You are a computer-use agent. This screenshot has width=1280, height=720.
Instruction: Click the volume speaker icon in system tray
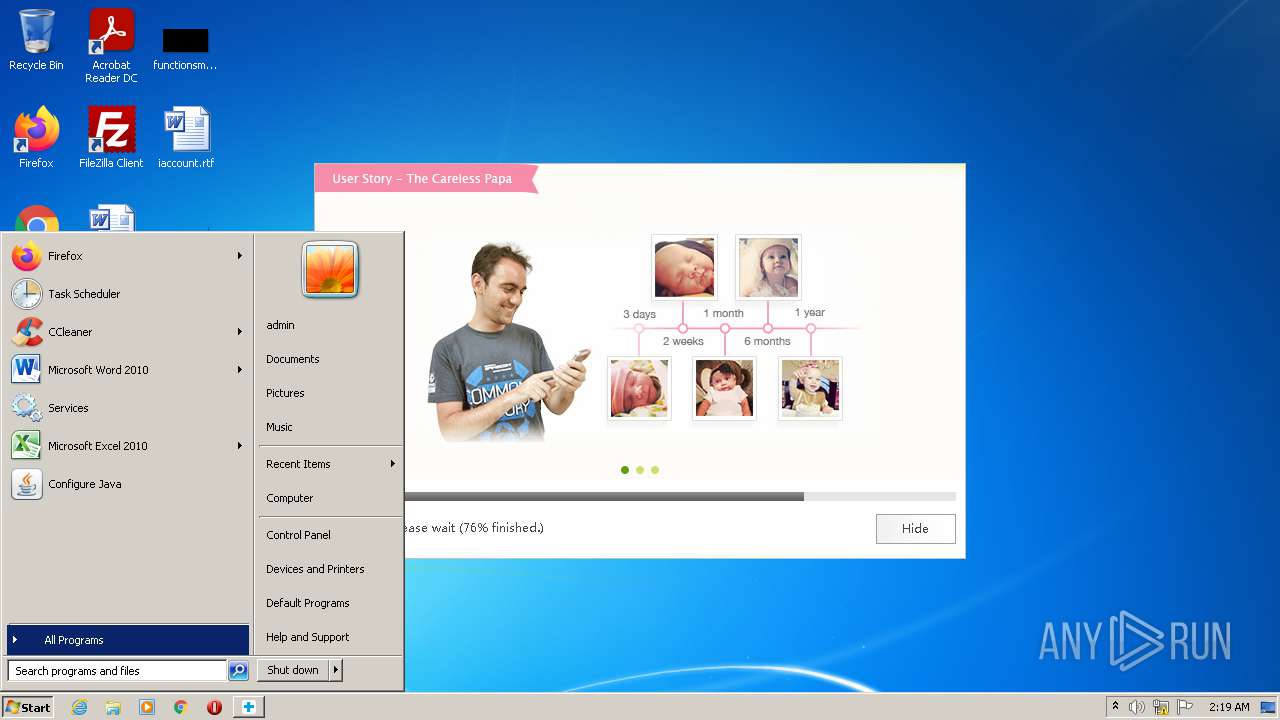click(x=1137, y=707)
